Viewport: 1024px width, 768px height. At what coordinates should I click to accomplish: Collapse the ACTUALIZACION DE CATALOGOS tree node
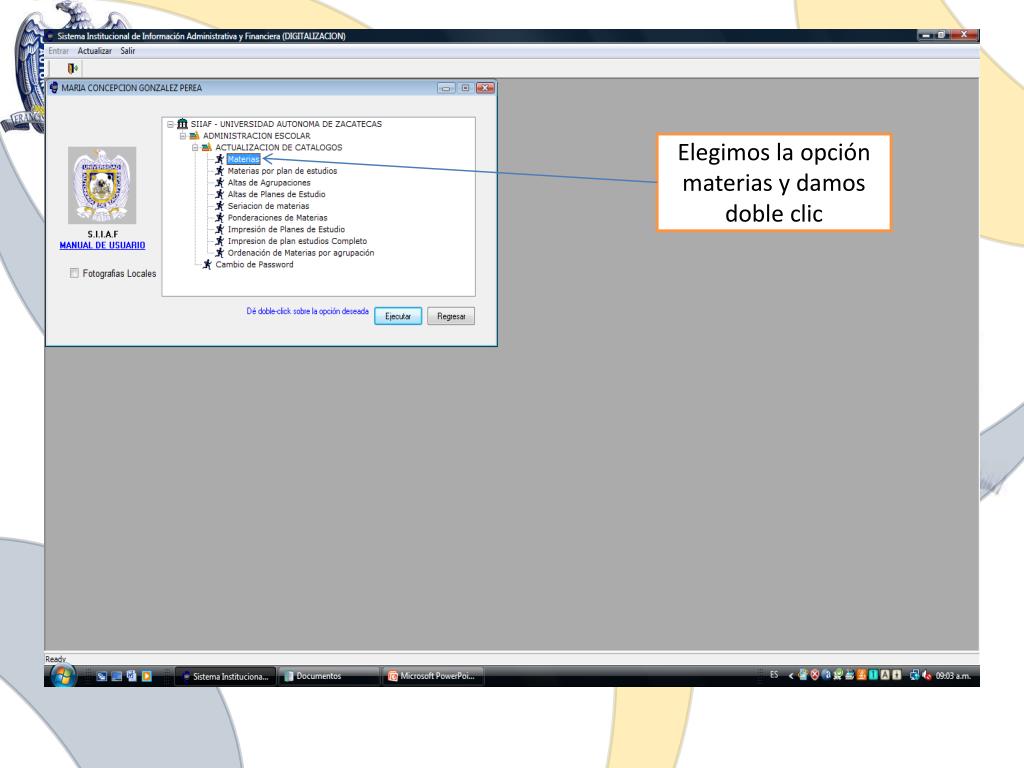[195, 148]
